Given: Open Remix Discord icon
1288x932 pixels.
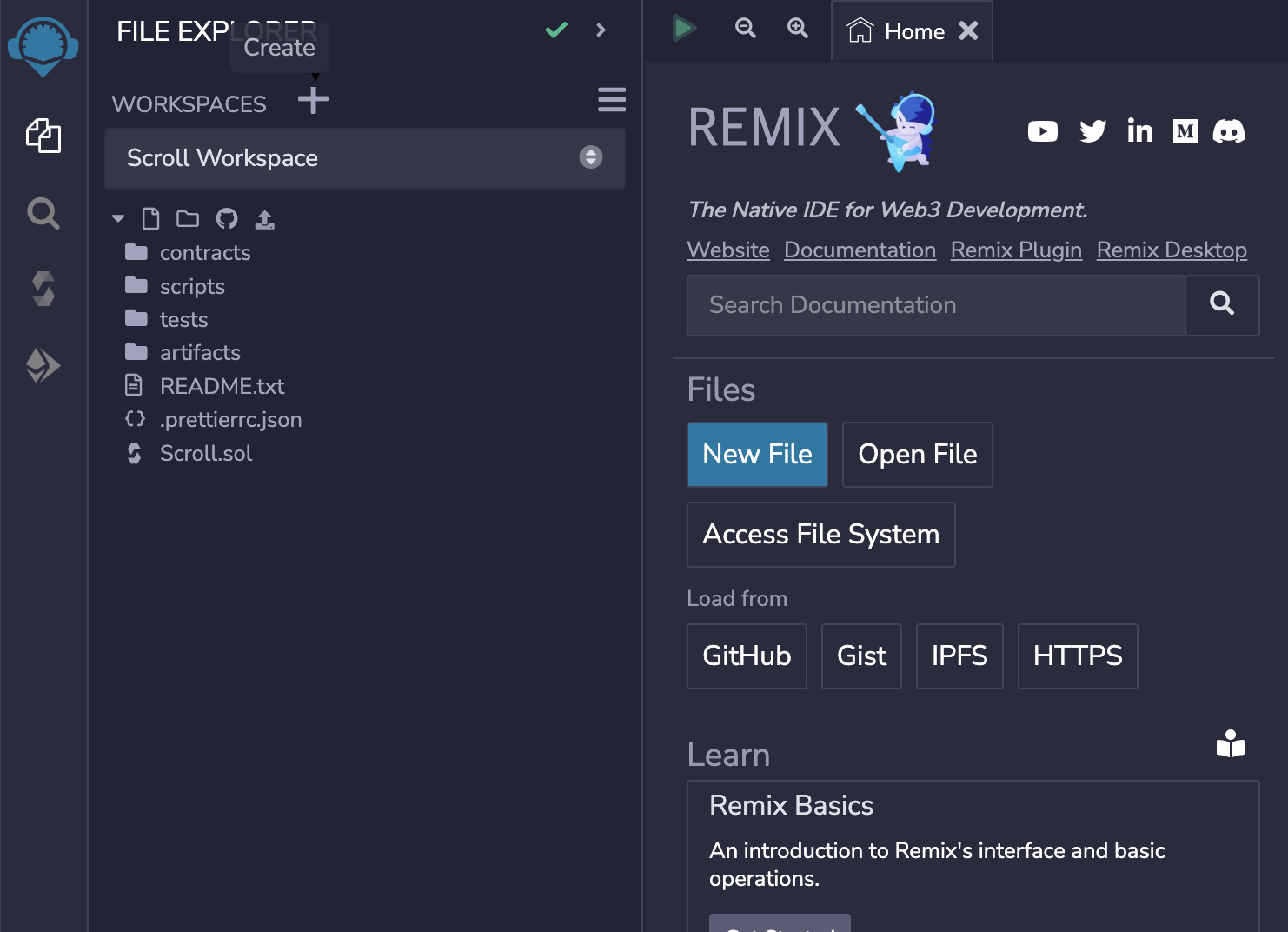Looking at the screenshot, I should tap(1229, 131).
